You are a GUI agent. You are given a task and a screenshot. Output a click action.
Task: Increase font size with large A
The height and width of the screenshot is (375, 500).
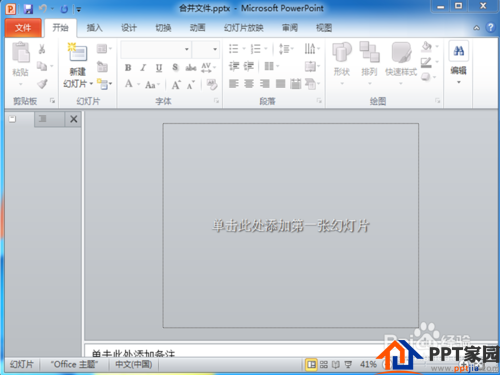pos(176,85)
